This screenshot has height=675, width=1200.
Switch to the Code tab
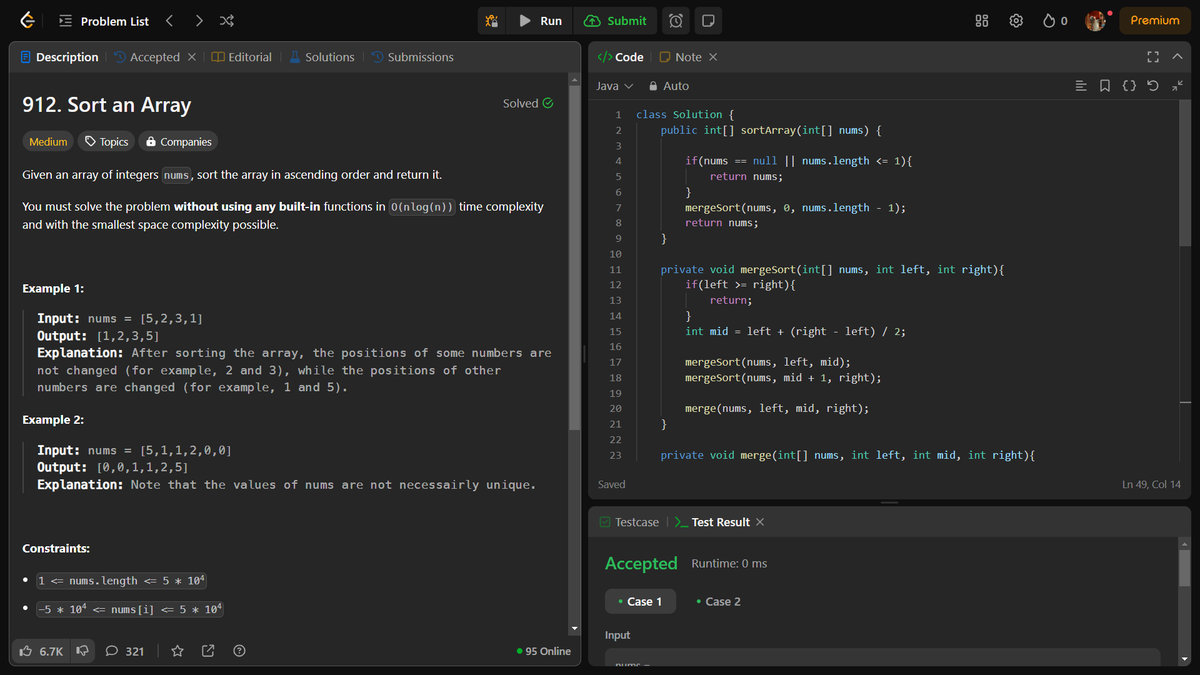(x=620, y=57)
